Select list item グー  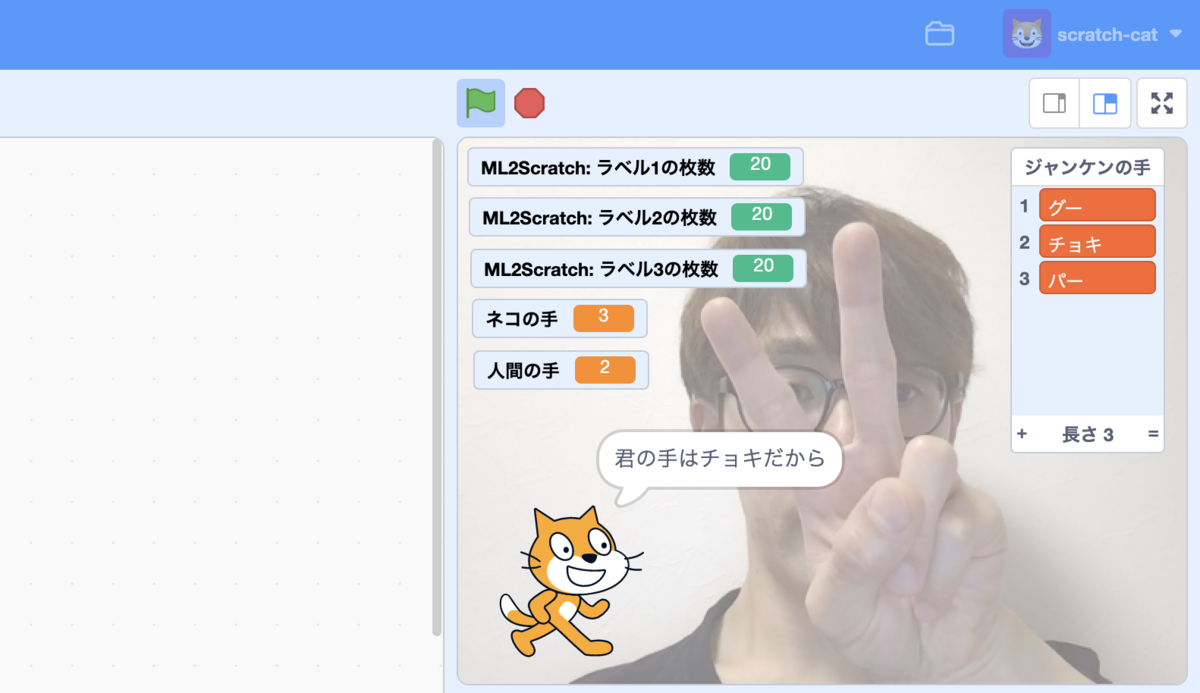[1097, 205]
